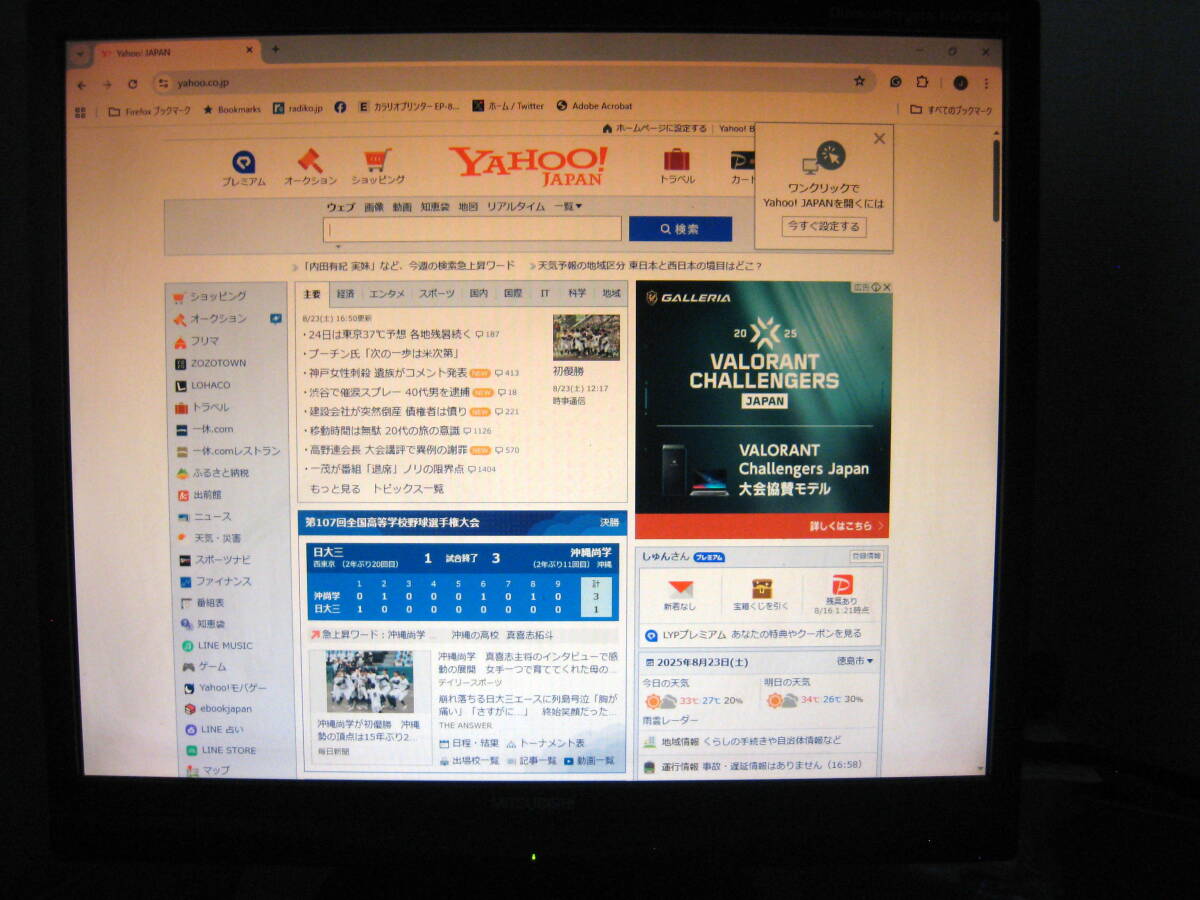Screen dimensions: 1200x900
Task: Switch to the 国際 news tab
Action: coord(513,294)
